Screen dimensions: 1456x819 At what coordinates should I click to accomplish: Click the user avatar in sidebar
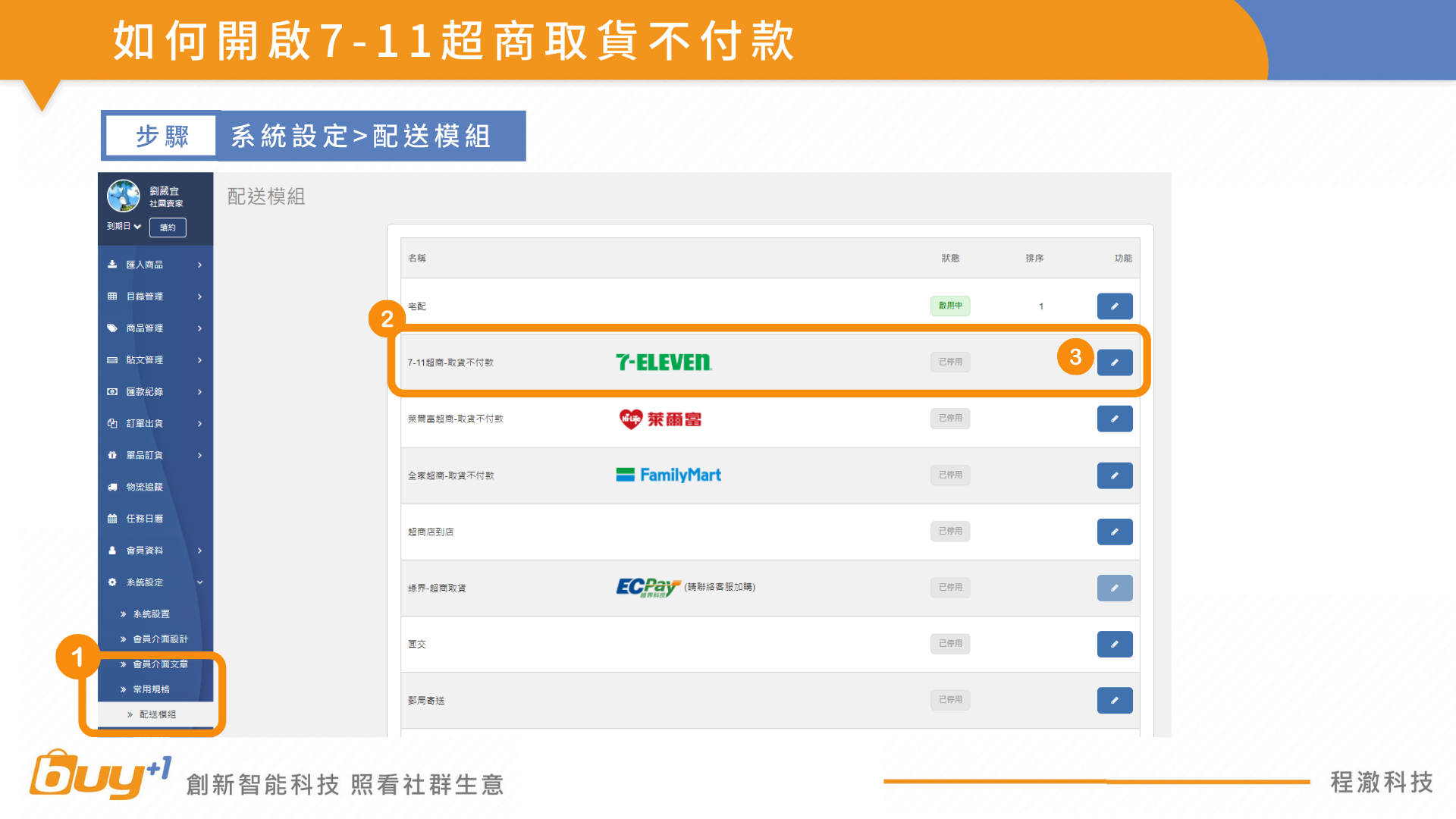(124, 196)
